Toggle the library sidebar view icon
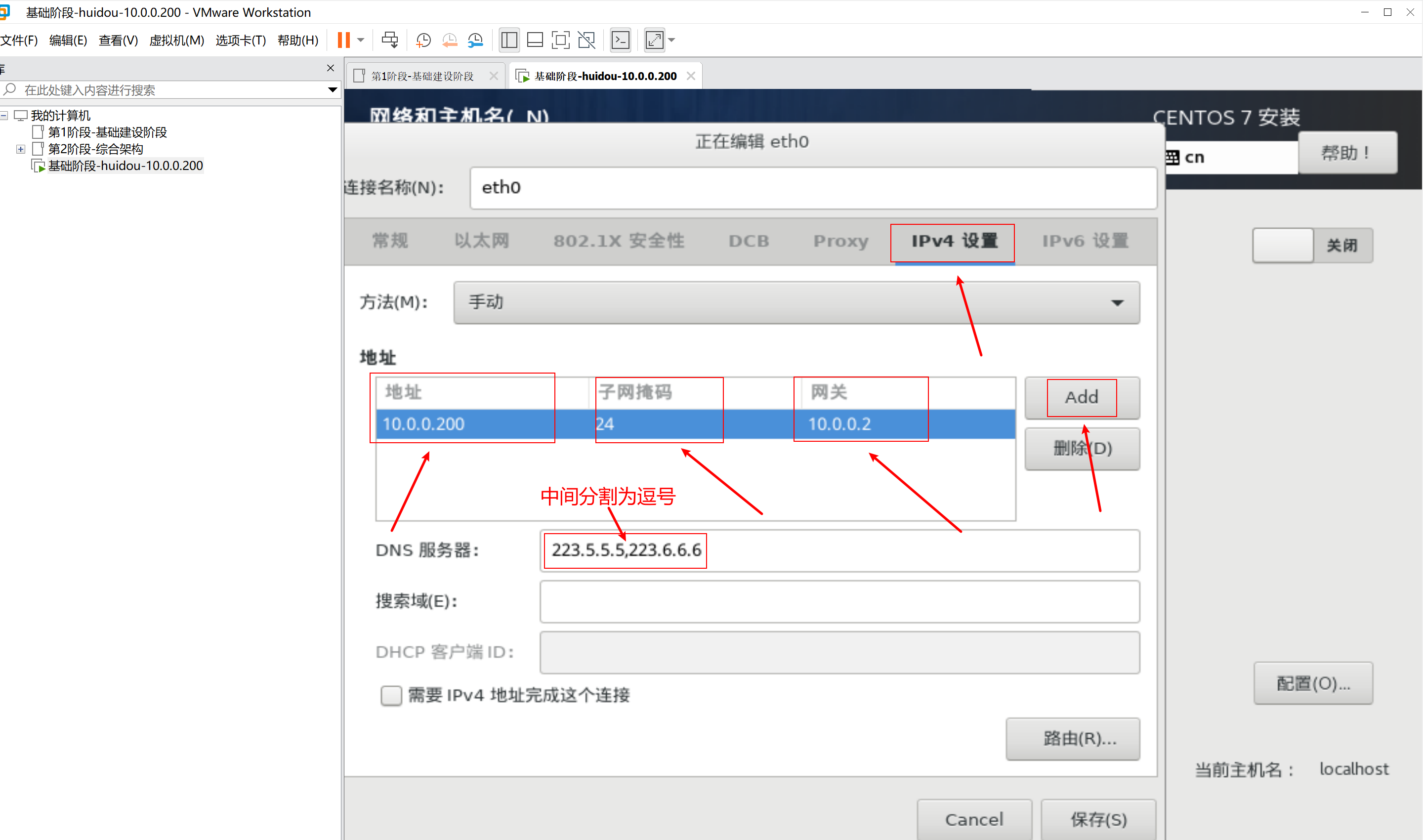This screenshot has width=1423, height=840. point(509,40)
